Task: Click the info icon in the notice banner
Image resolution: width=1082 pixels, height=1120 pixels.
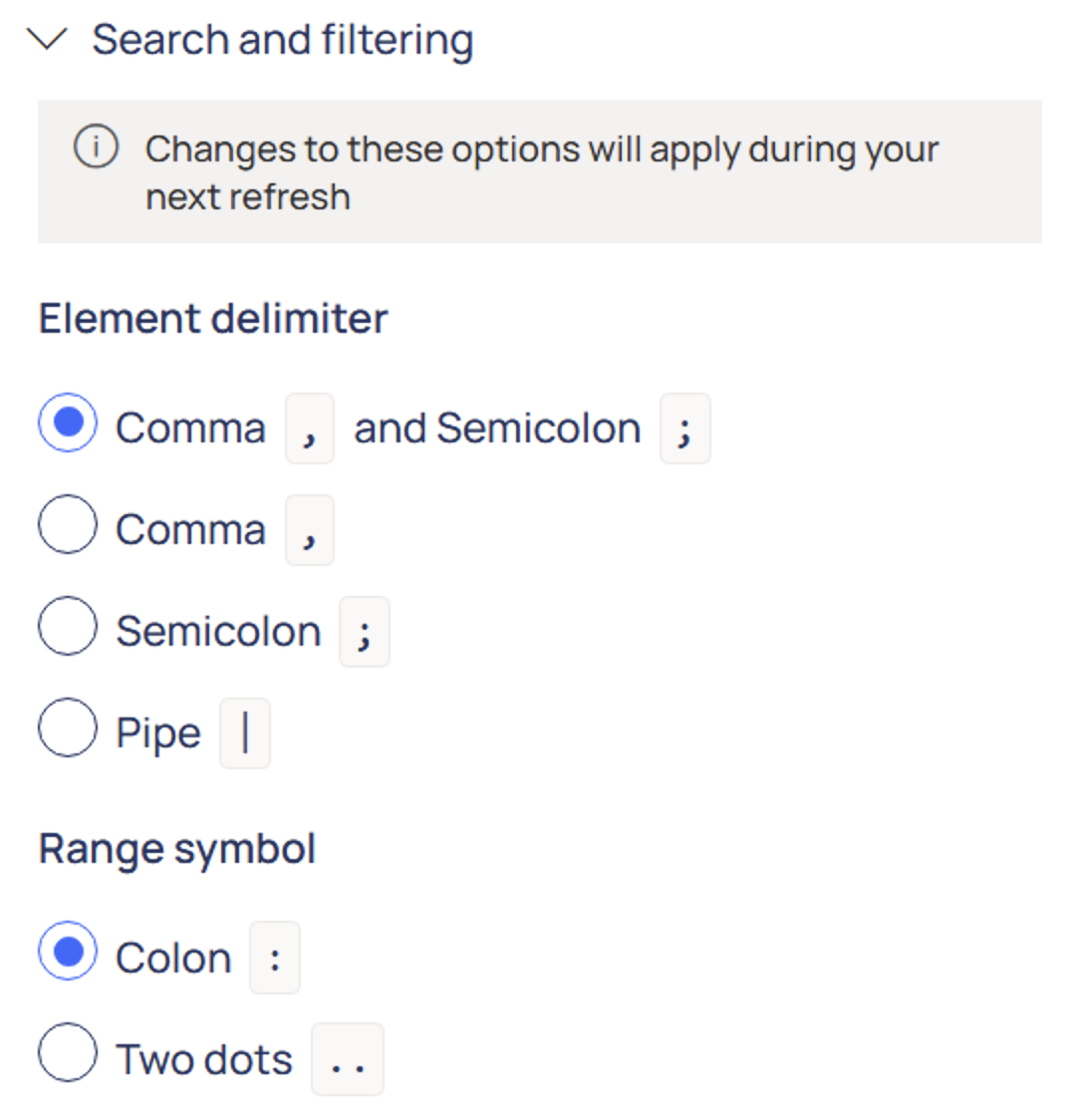Action: [96, 148]
